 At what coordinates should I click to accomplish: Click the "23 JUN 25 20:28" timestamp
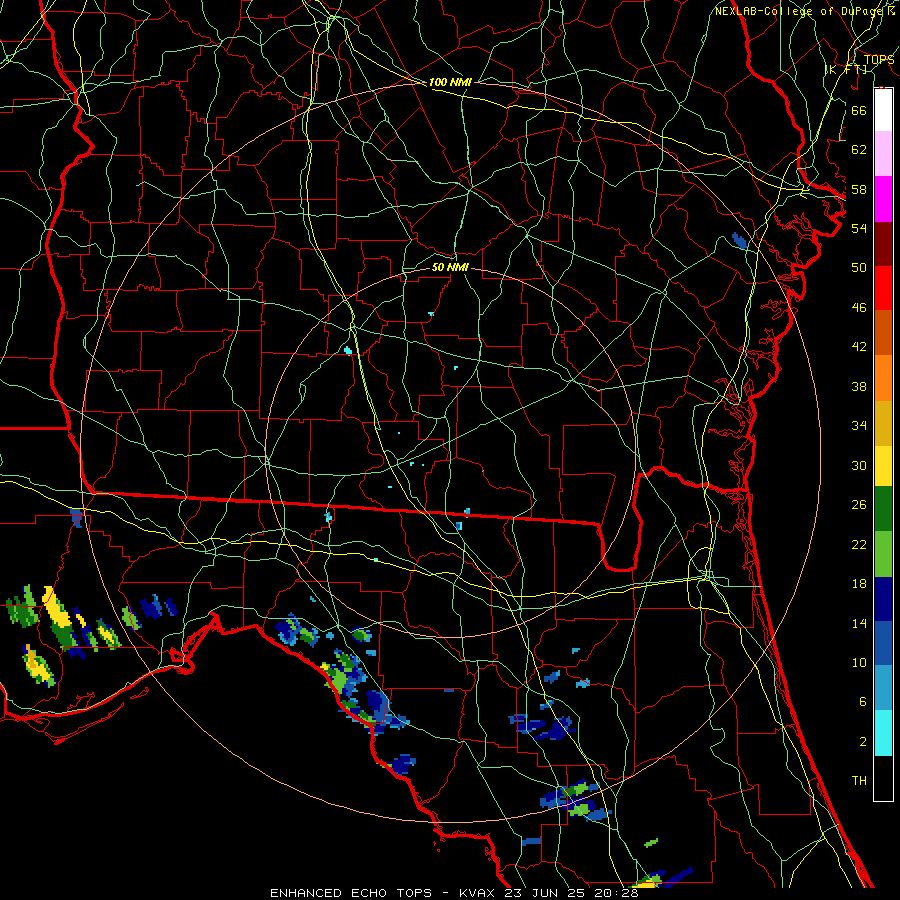point(571,893)
